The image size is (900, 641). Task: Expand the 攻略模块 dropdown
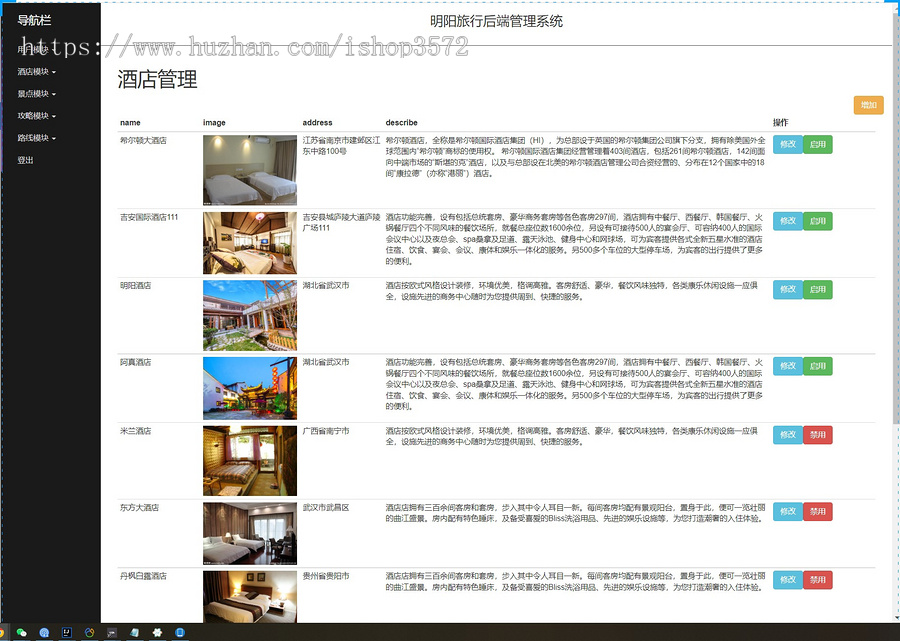36,116
